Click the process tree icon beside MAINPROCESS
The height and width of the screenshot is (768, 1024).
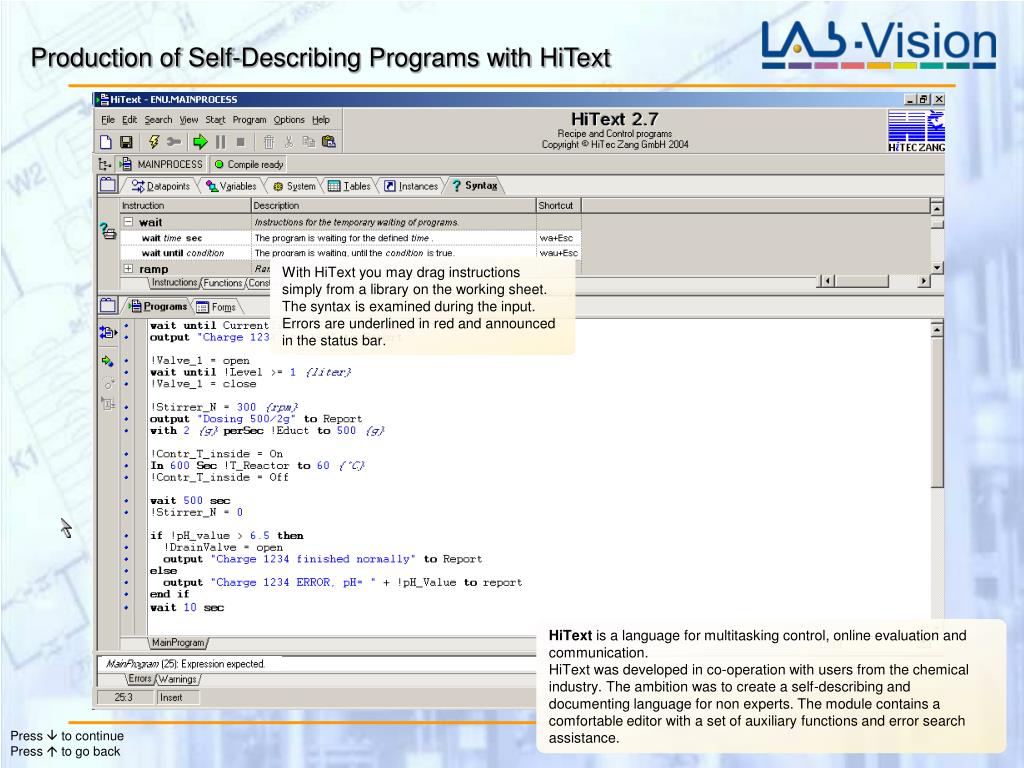(x=104, y=165)
